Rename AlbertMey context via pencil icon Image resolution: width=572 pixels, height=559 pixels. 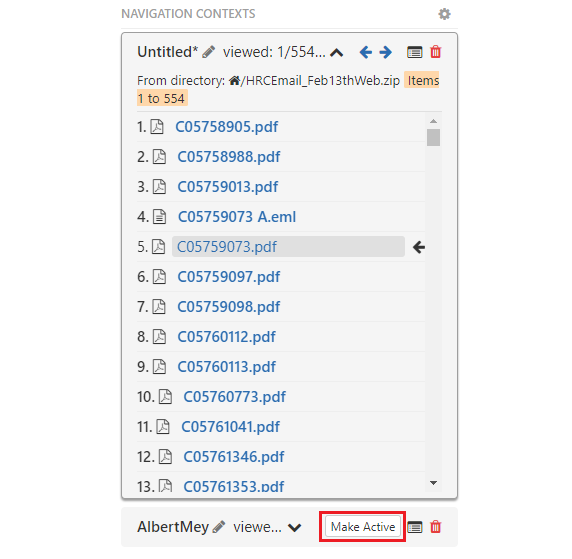click(x=219, y=527)
